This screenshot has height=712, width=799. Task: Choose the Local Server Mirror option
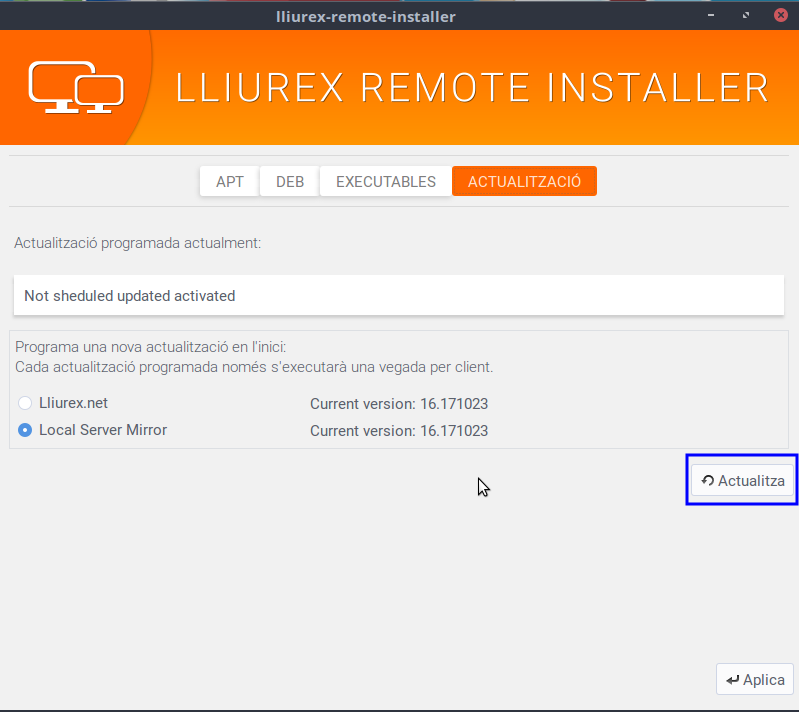(25, 430)
